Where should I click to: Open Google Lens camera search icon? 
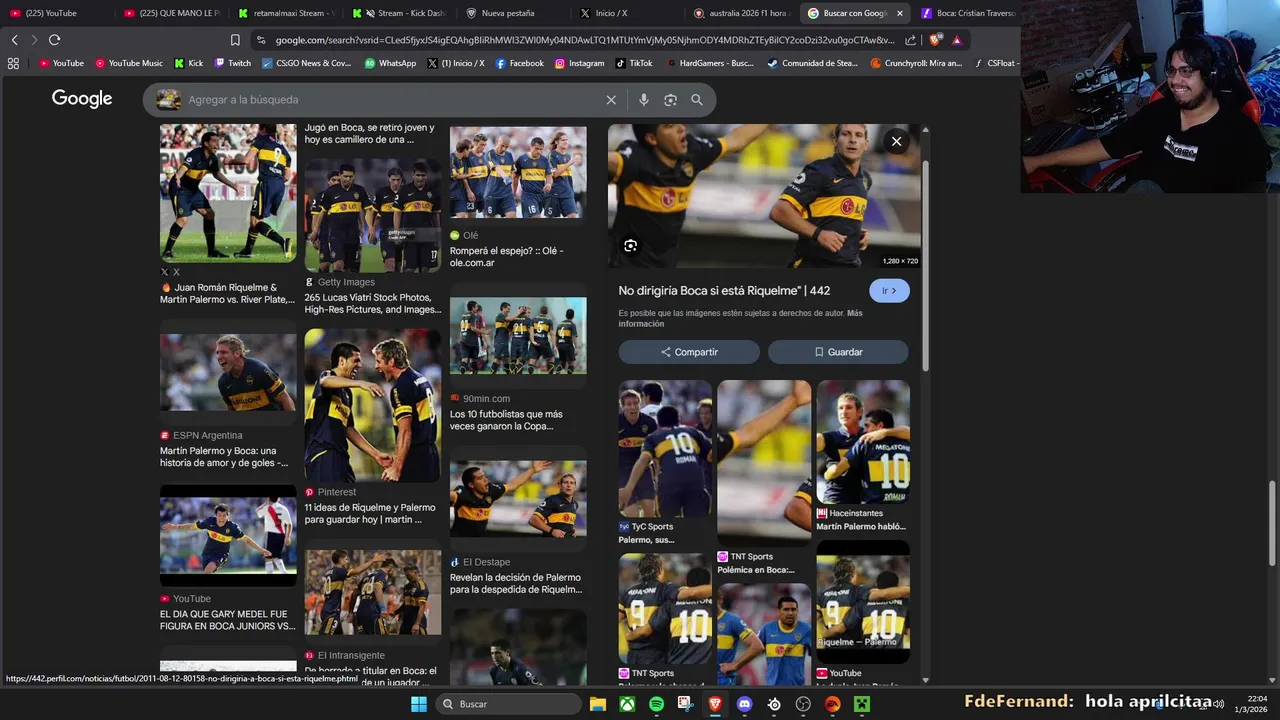coord(670,100)
